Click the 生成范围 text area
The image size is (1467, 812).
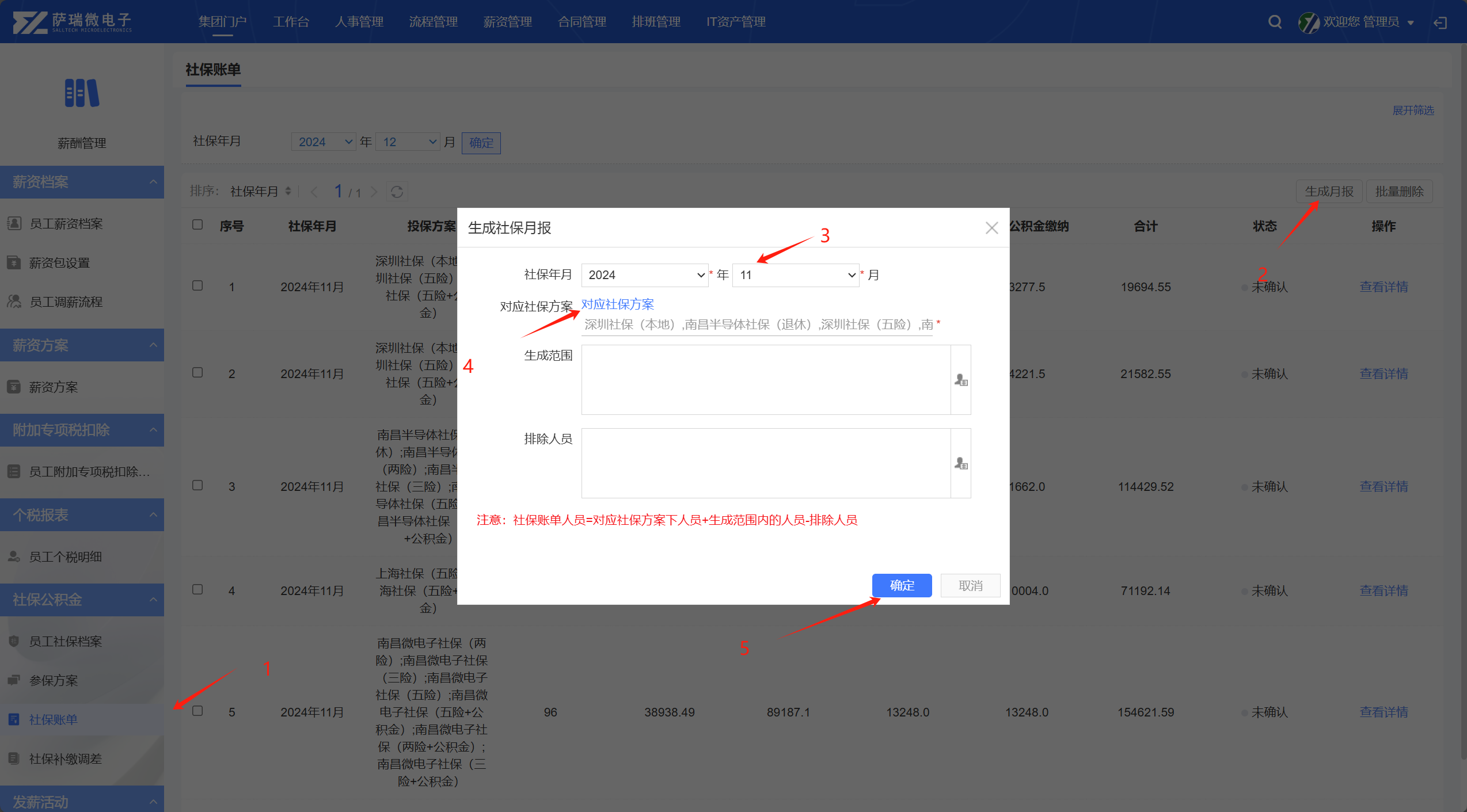pyautogui.click(x=765, y=380)
